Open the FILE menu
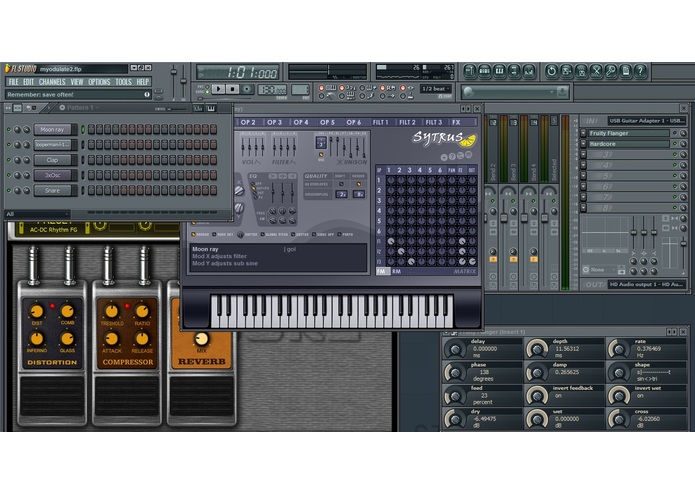This screenshot has width=695, height=494. [x=13, y=82]
